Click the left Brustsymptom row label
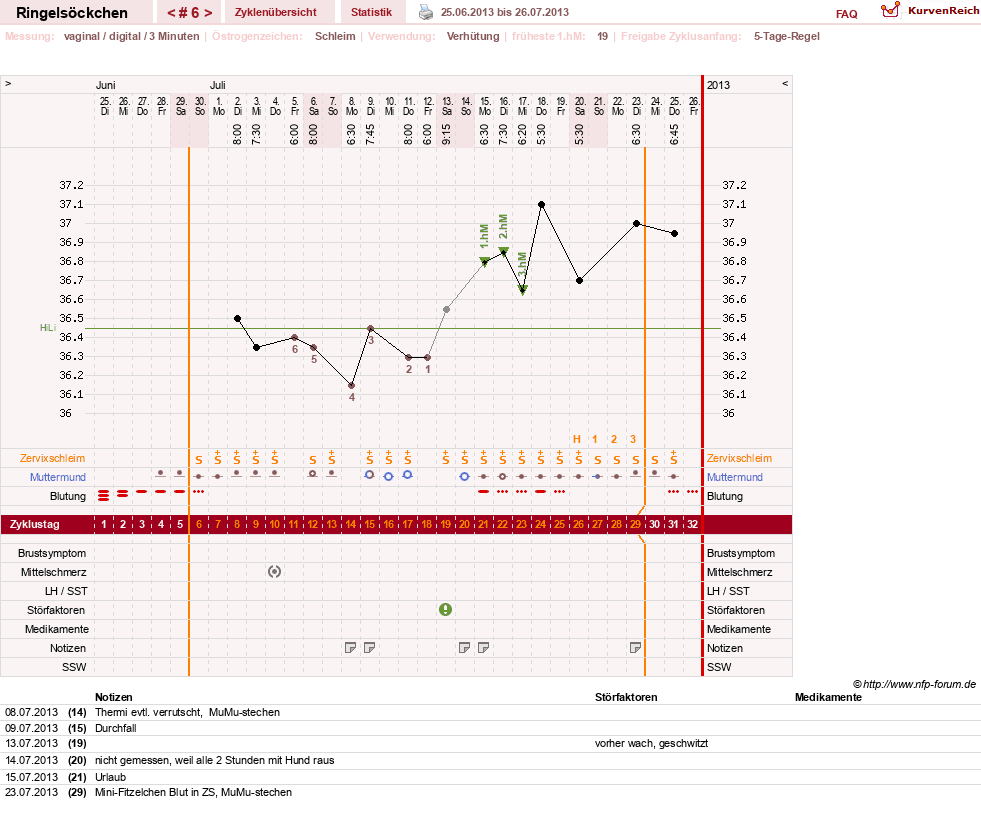Viewport: 981px width, 836px height. pos(52,553)
